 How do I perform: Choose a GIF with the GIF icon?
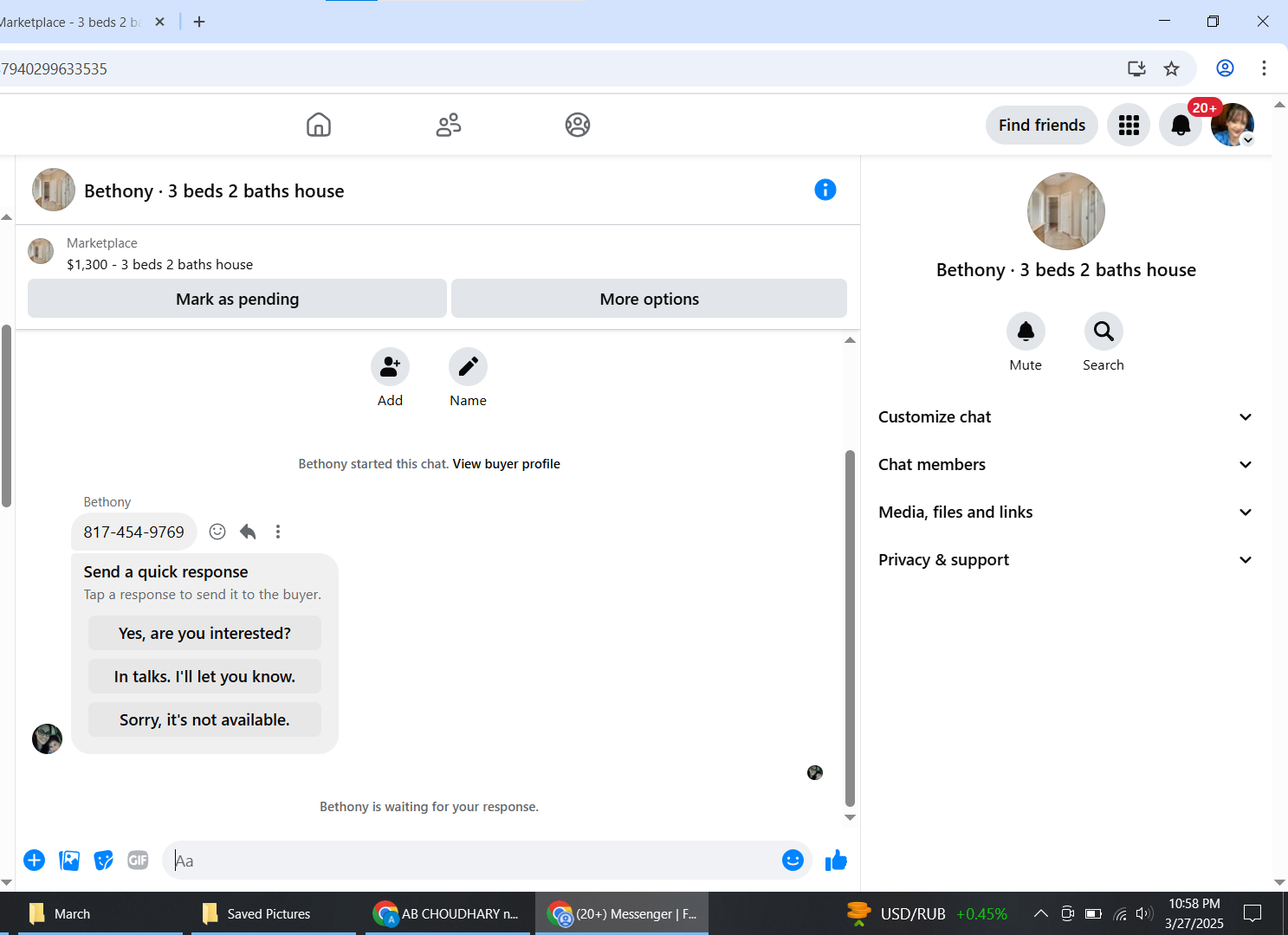138,860
